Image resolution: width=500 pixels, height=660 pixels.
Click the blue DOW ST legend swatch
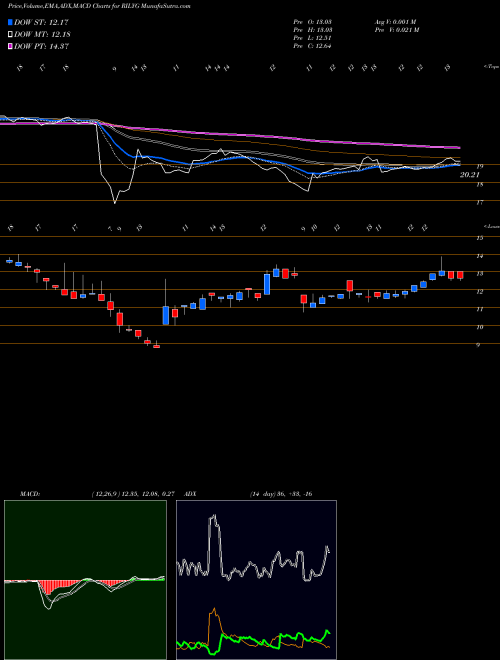[x=11, y=22]
